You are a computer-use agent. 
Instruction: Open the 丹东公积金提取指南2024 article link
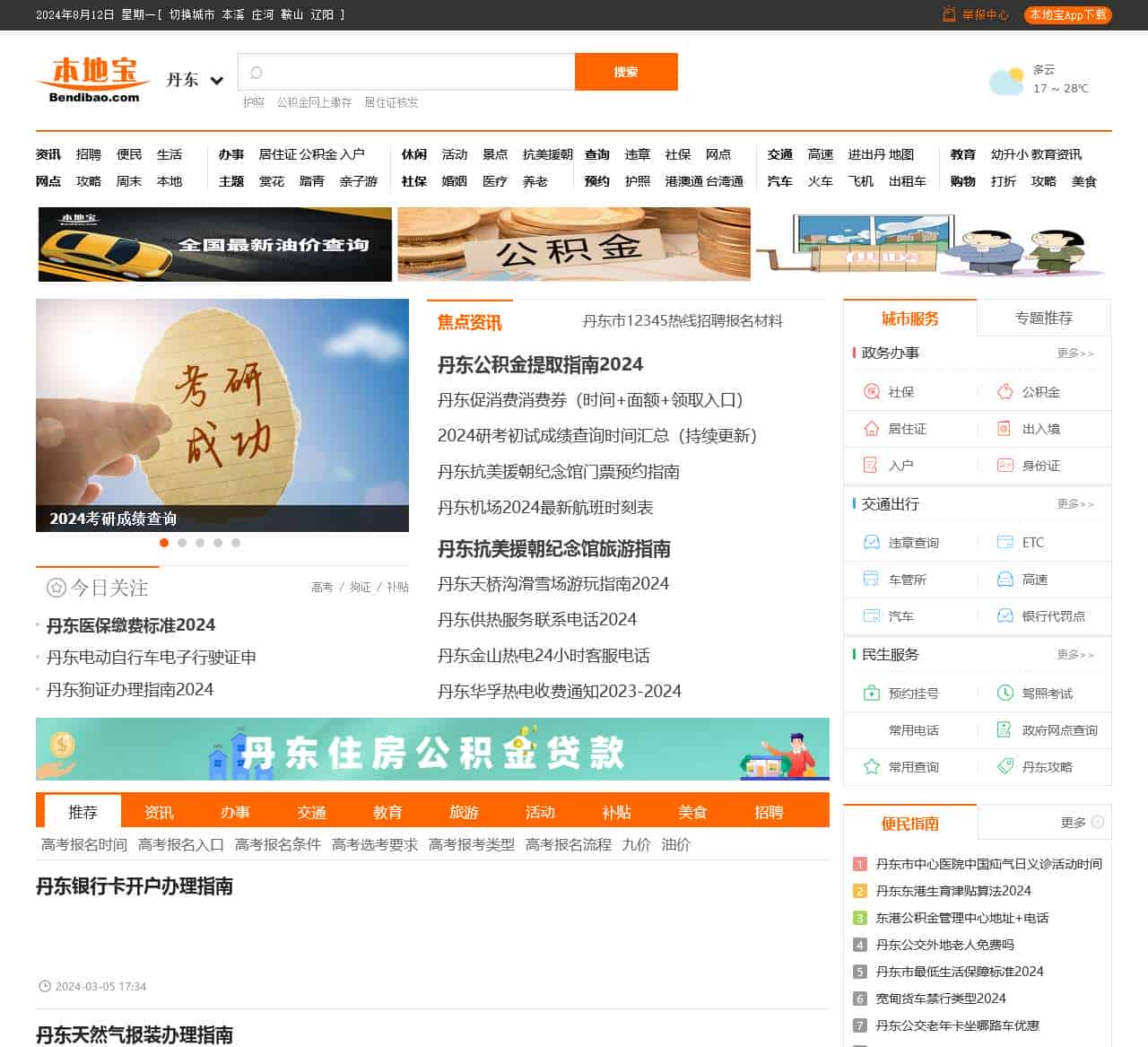[x=540, y=365]
